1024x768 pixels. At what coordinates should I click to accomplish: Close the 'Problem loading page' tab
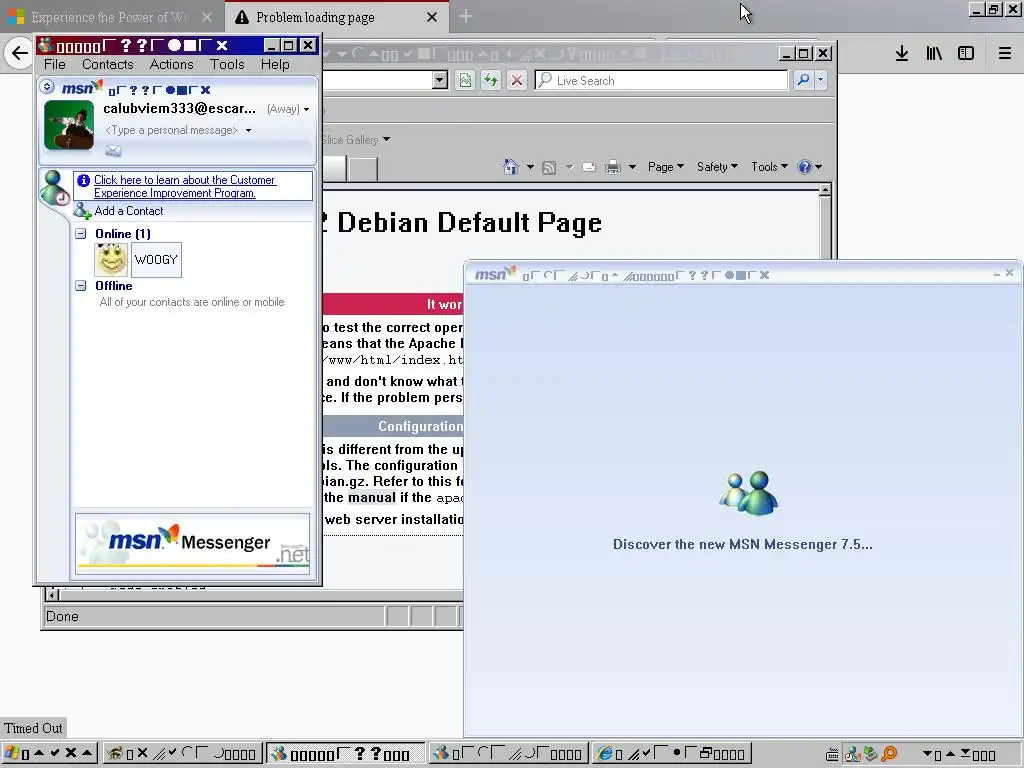432,18
